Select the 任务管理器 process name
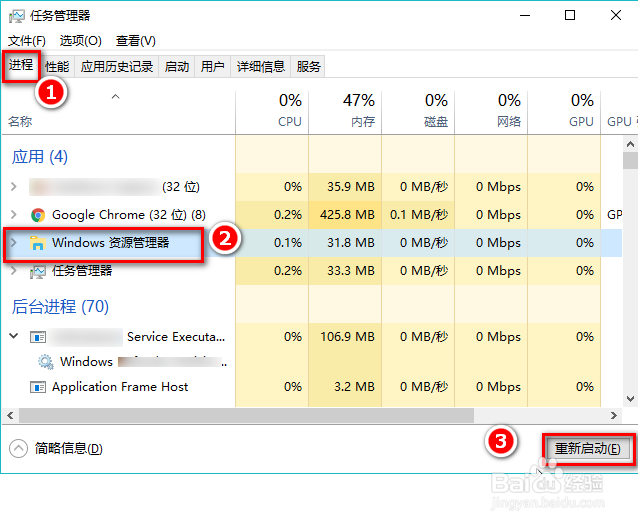This screenshot has width=640, height=525. pos(82,271)
